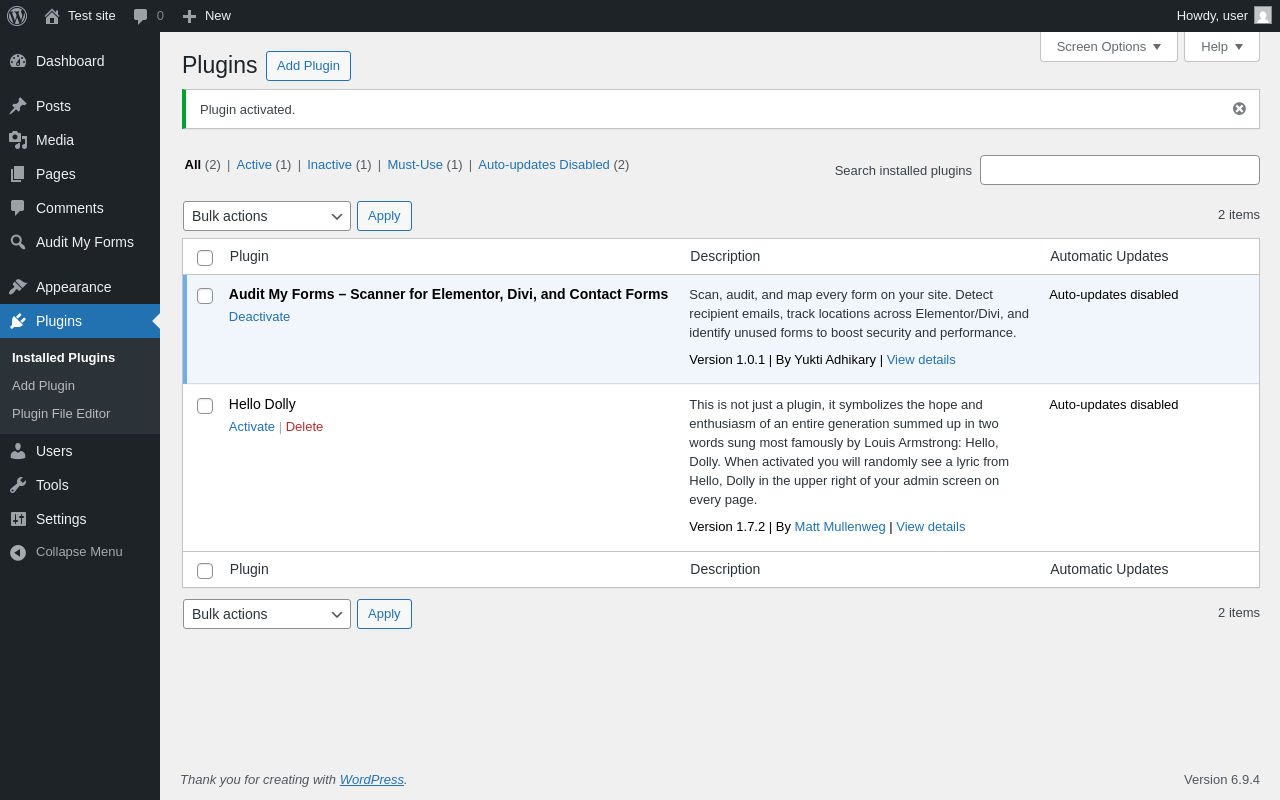
Task: Deactivate the Audit My Forms plugin
Action: (259, 317)
